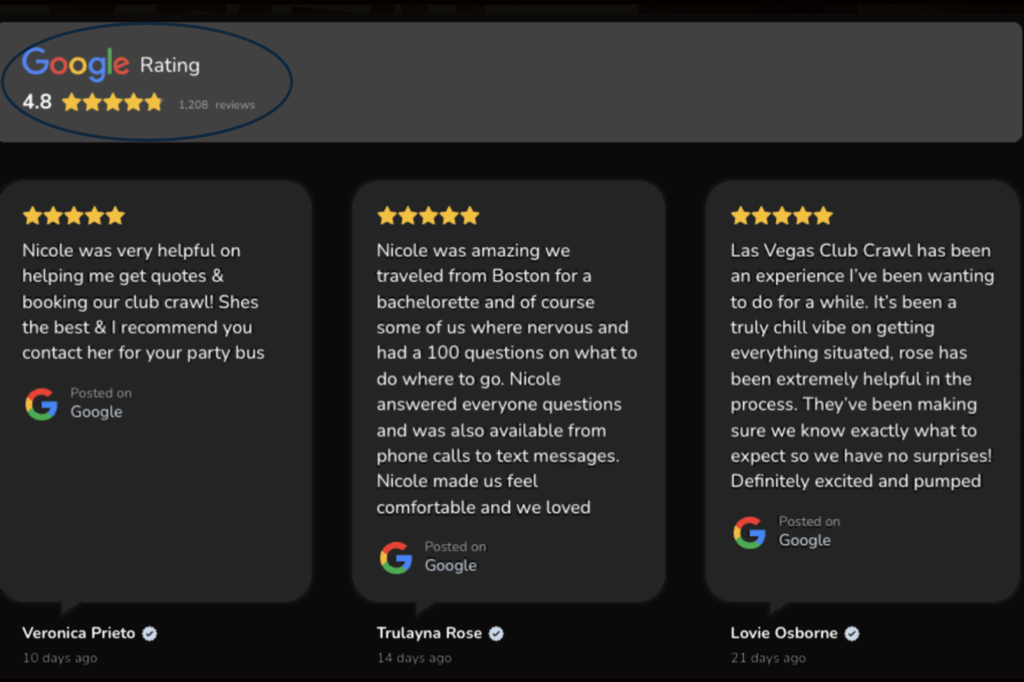Image resolution: width=1024 pixels, height=682 pixels.
Task: Click the 4.8 rating score number
Action: 37,102
